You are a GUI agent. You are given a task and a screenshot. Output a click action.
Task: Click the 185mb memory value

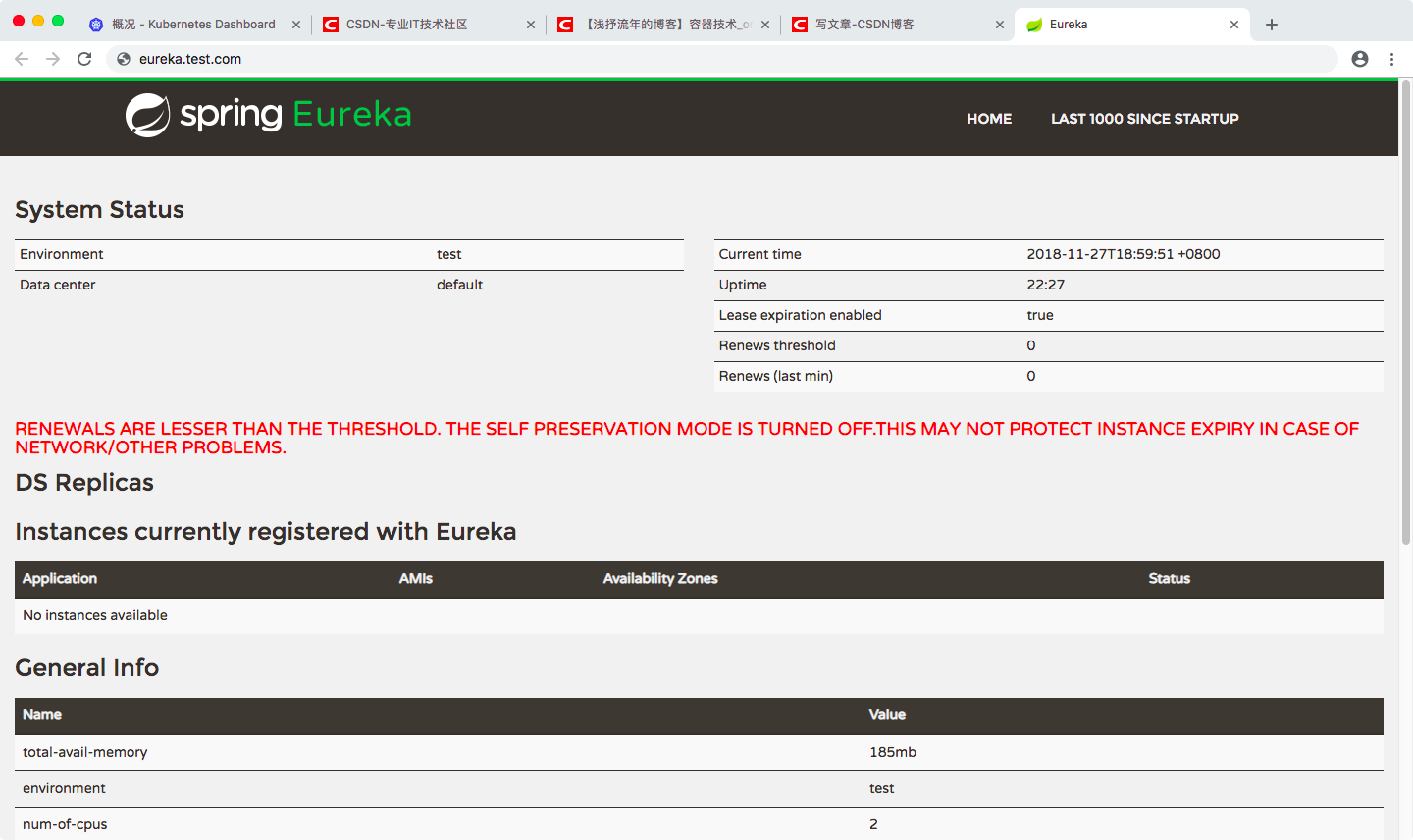point(893,752)
